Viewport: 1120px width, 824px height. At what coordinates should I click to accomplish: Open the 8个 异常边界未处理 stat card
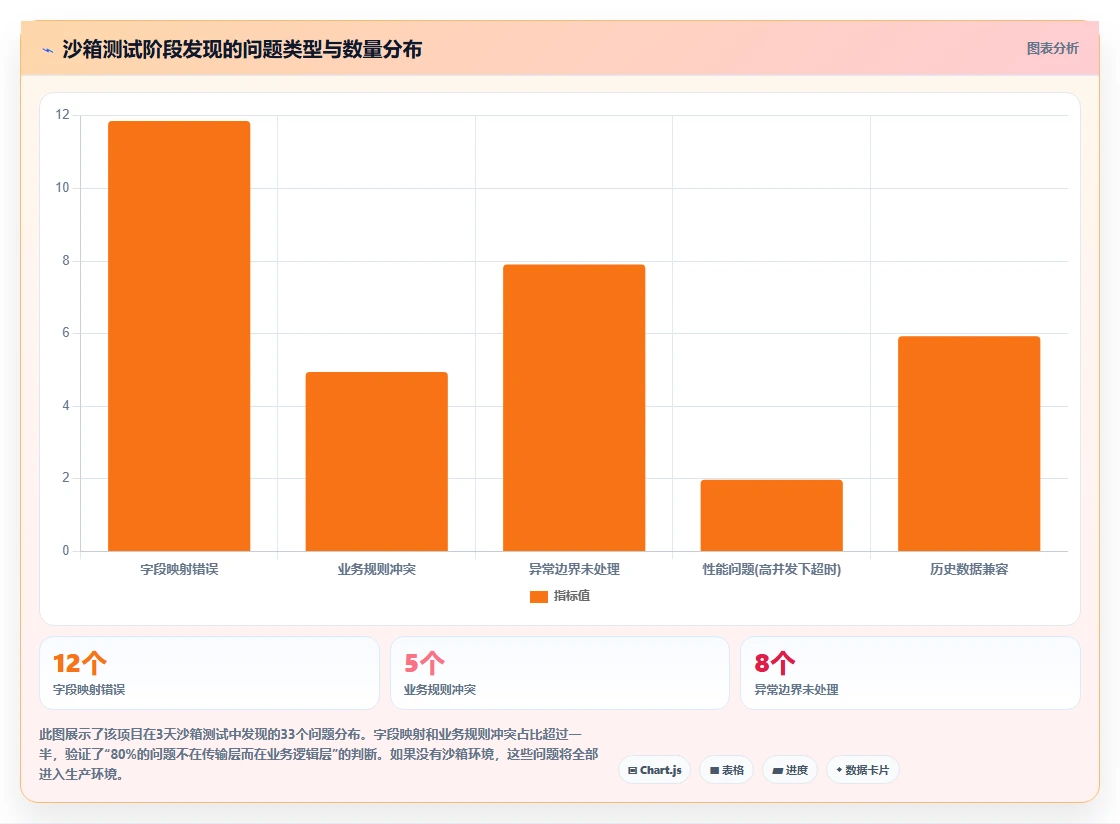(911, 673)
